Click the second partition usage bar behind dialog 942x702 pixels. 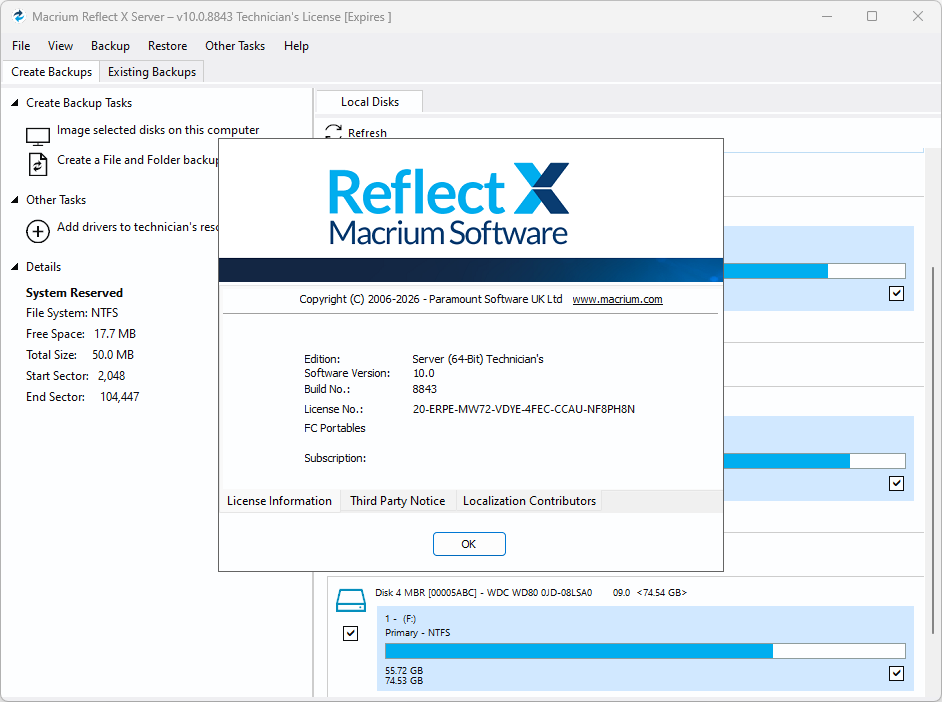(x=814, y=461)
